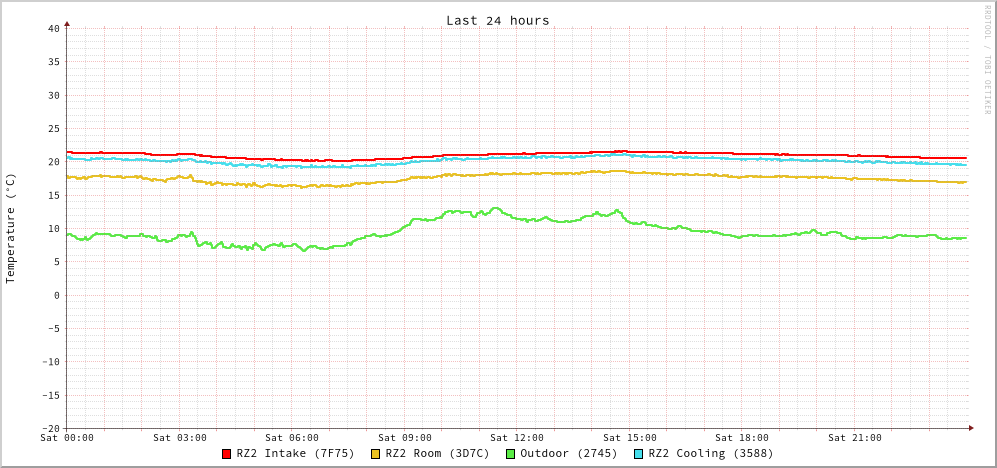Click the arrowhead at the x-axis right end
This screenshot has height=468, width=997.
[x=970, y=428]
